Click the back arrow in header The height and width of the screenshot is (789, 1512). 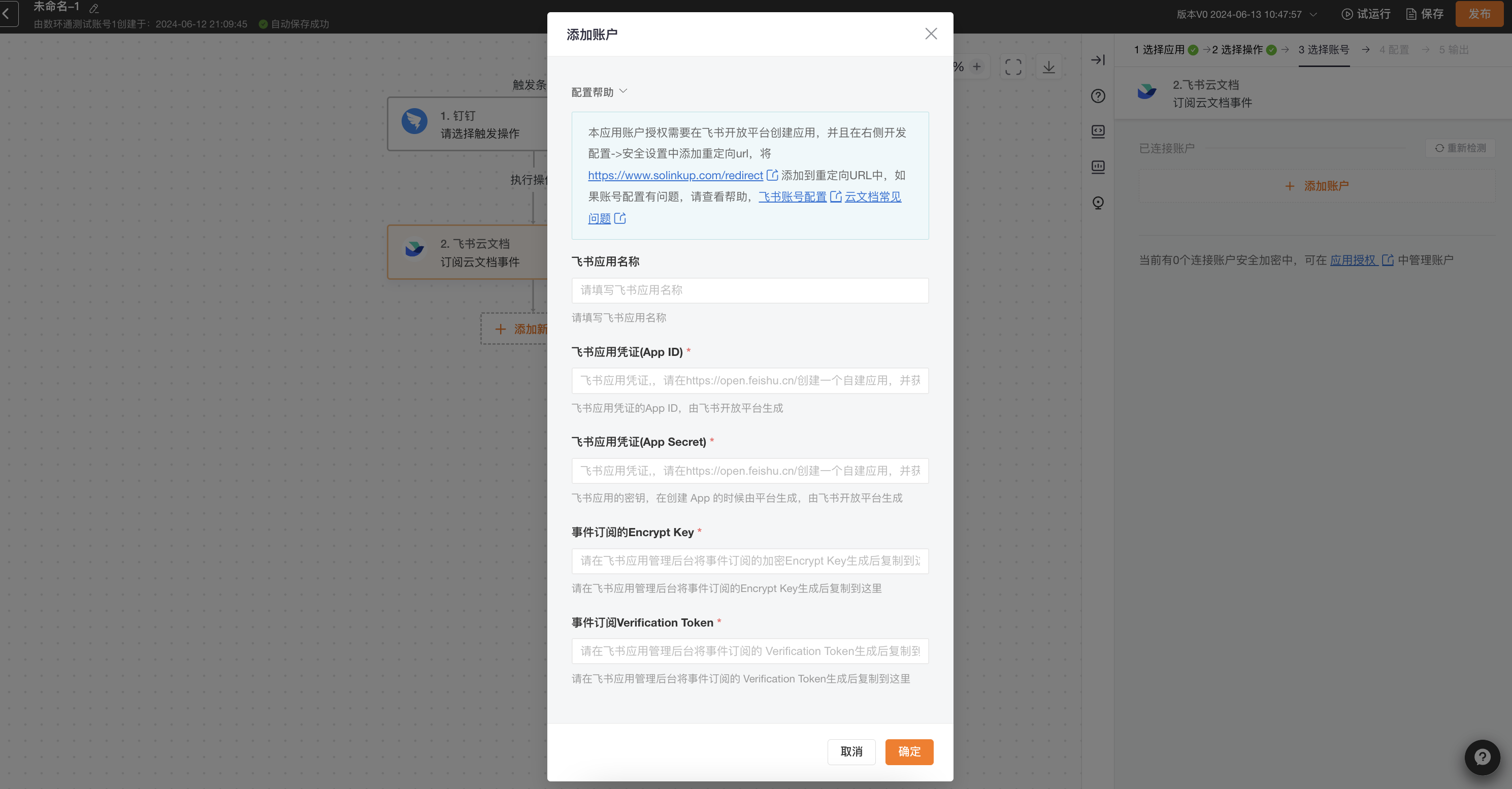[7, 13]
